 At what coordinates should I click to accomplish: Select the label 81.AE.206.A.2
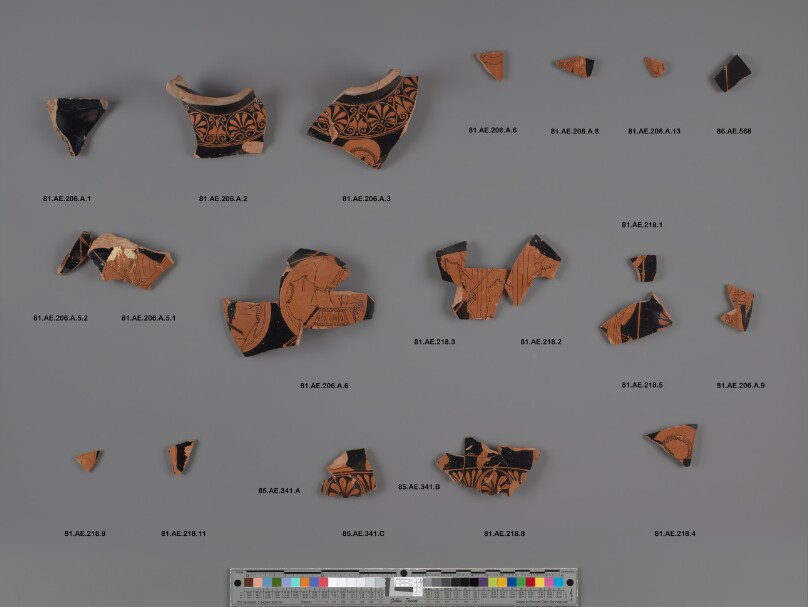click(223, 198)
